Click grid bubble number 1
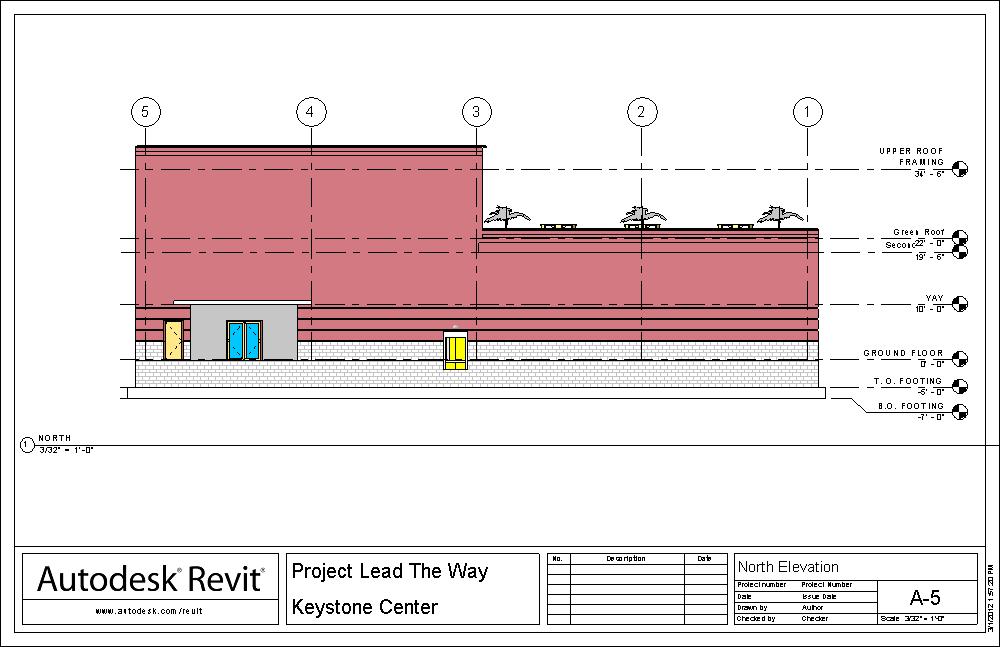This screenshot has height=647, width=1000. coord(807,112)
